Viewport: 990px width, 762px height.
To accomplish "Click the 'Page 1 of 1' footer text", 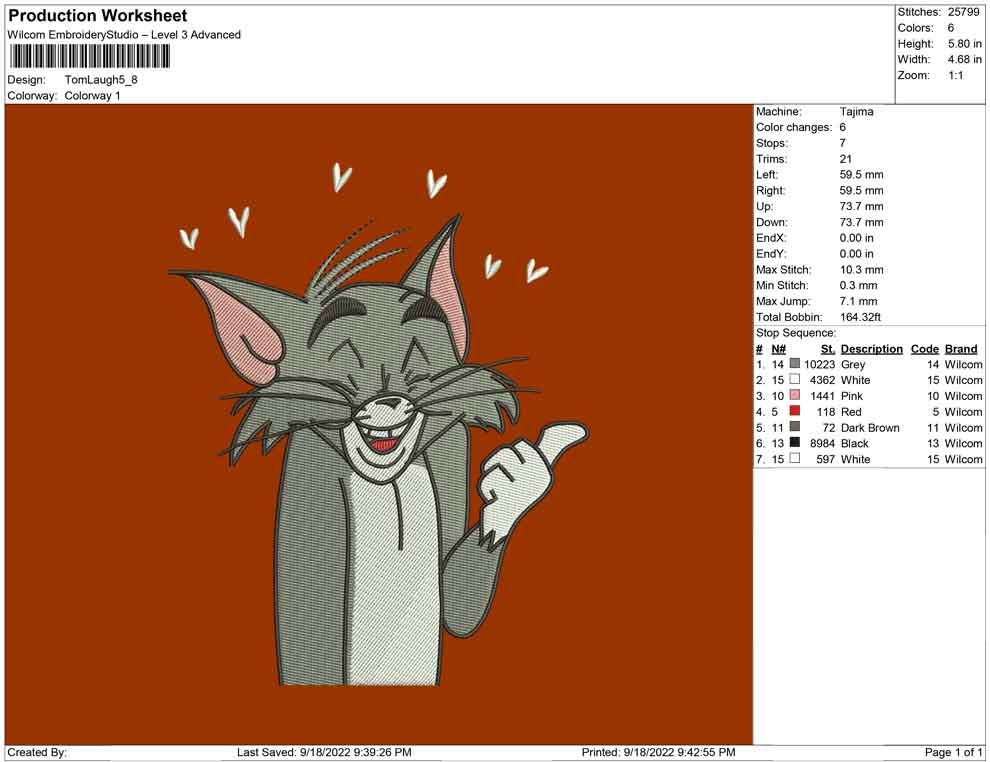I will (x=953, y=752).
